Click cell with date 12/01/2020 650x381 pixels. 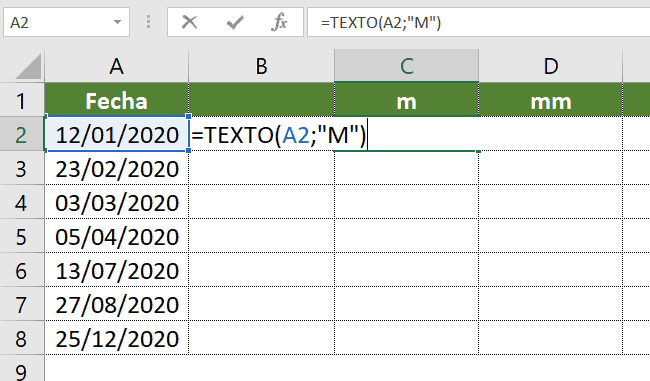click(117, 134)
